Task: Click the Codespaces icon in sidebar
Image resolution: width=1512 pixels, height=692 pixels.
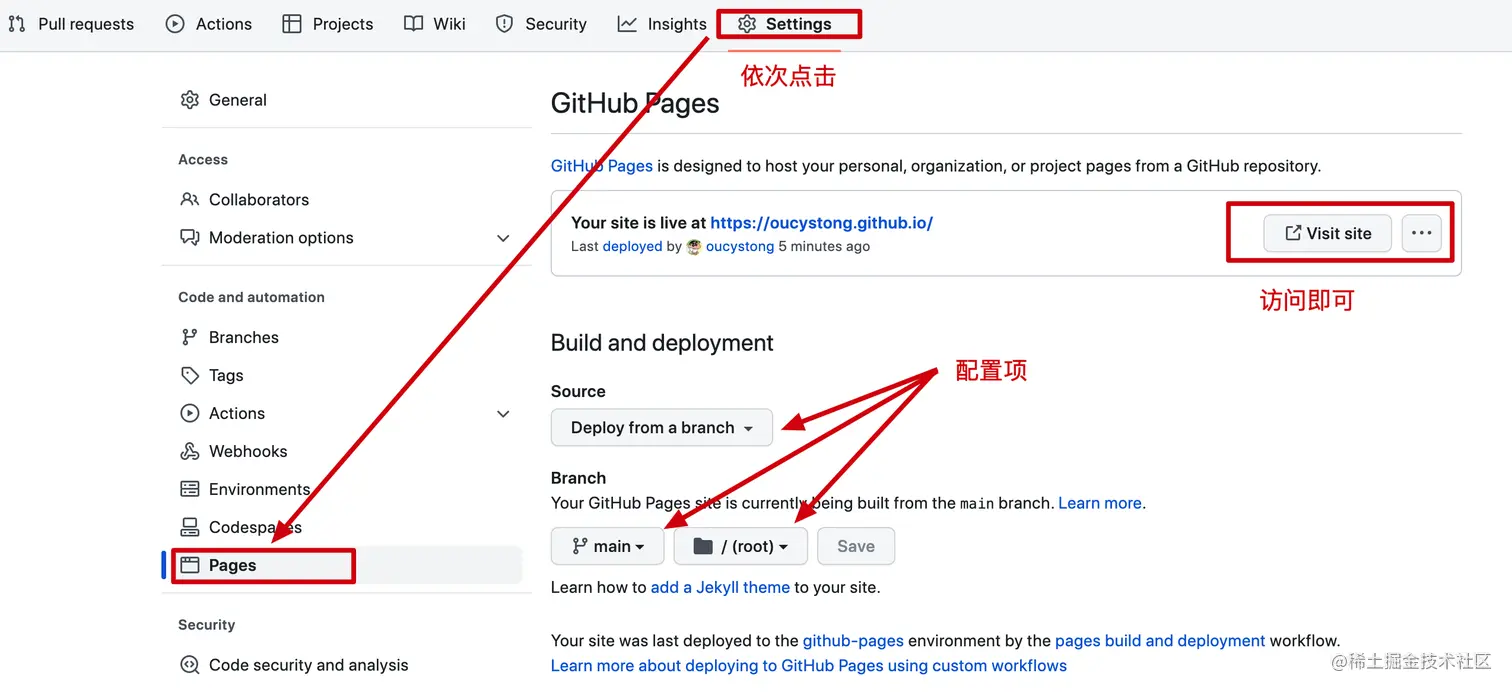Action: tap(190, 528)
